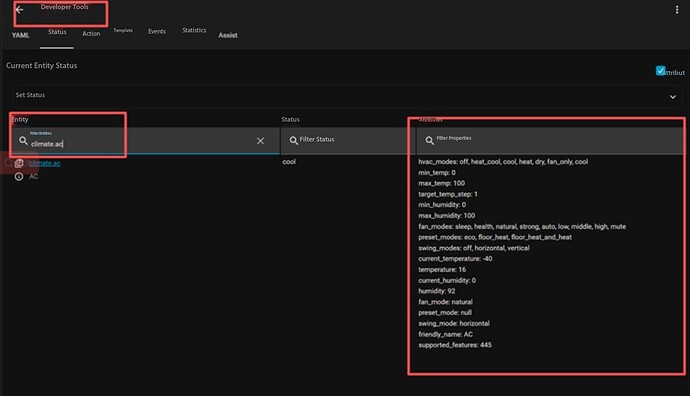The image size is (690, 396).
Task: Select the 'cool' status value
Action: pos(289,162)
